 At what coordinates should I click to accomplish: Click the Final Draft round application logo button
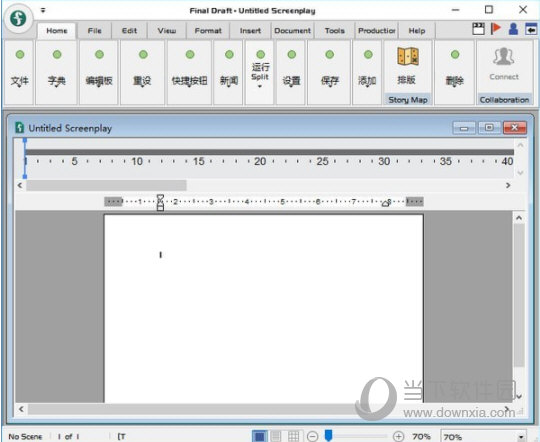click(18, 18)
